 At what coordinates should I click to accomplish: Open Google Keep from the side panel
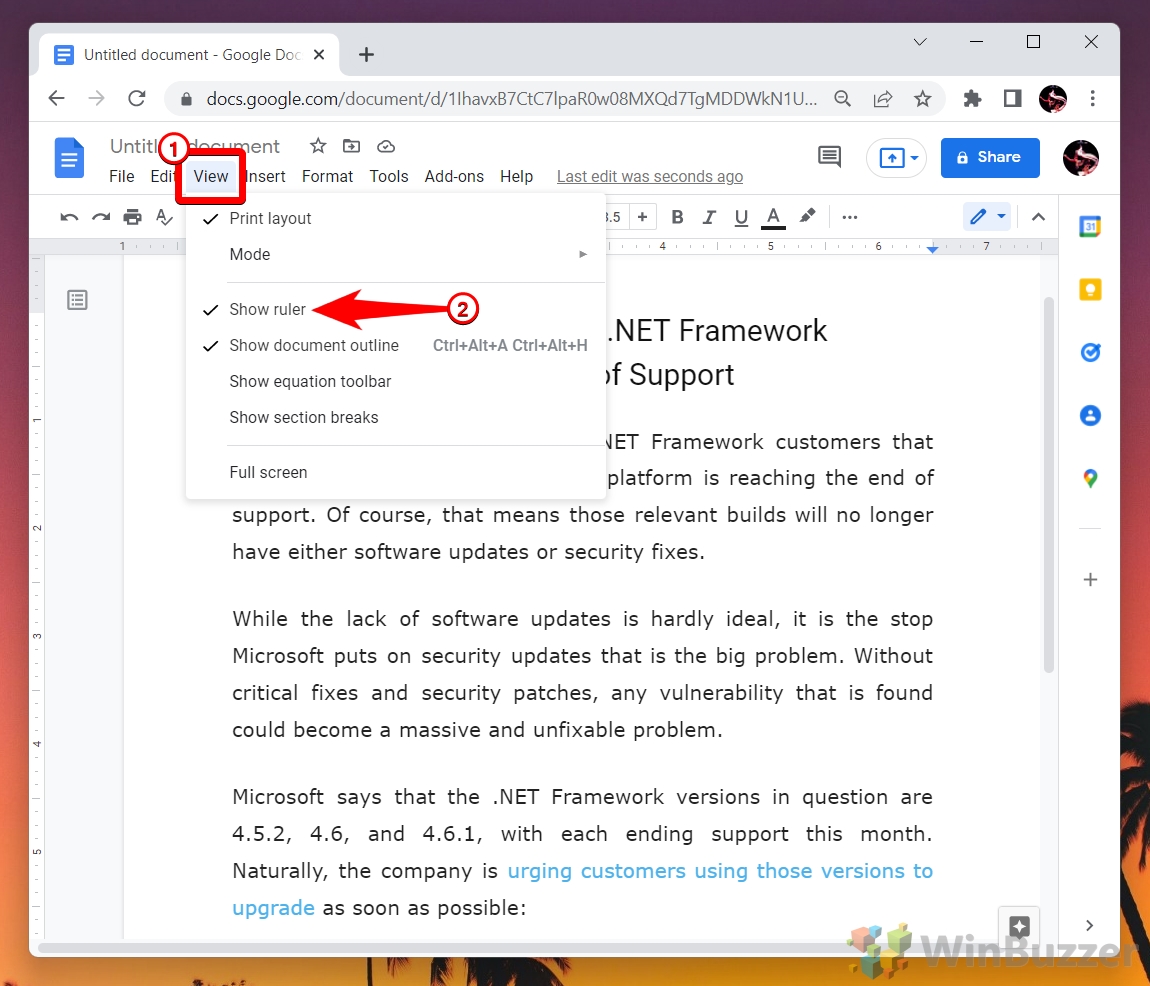pyautogui.click(x=1090, y=290)
